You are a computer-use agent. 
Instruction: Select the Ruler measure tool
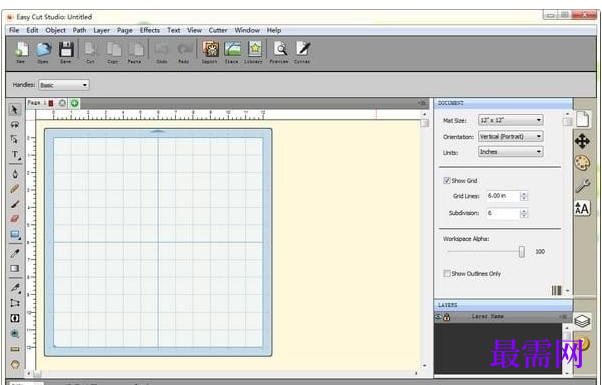click(x=15, y=349)
